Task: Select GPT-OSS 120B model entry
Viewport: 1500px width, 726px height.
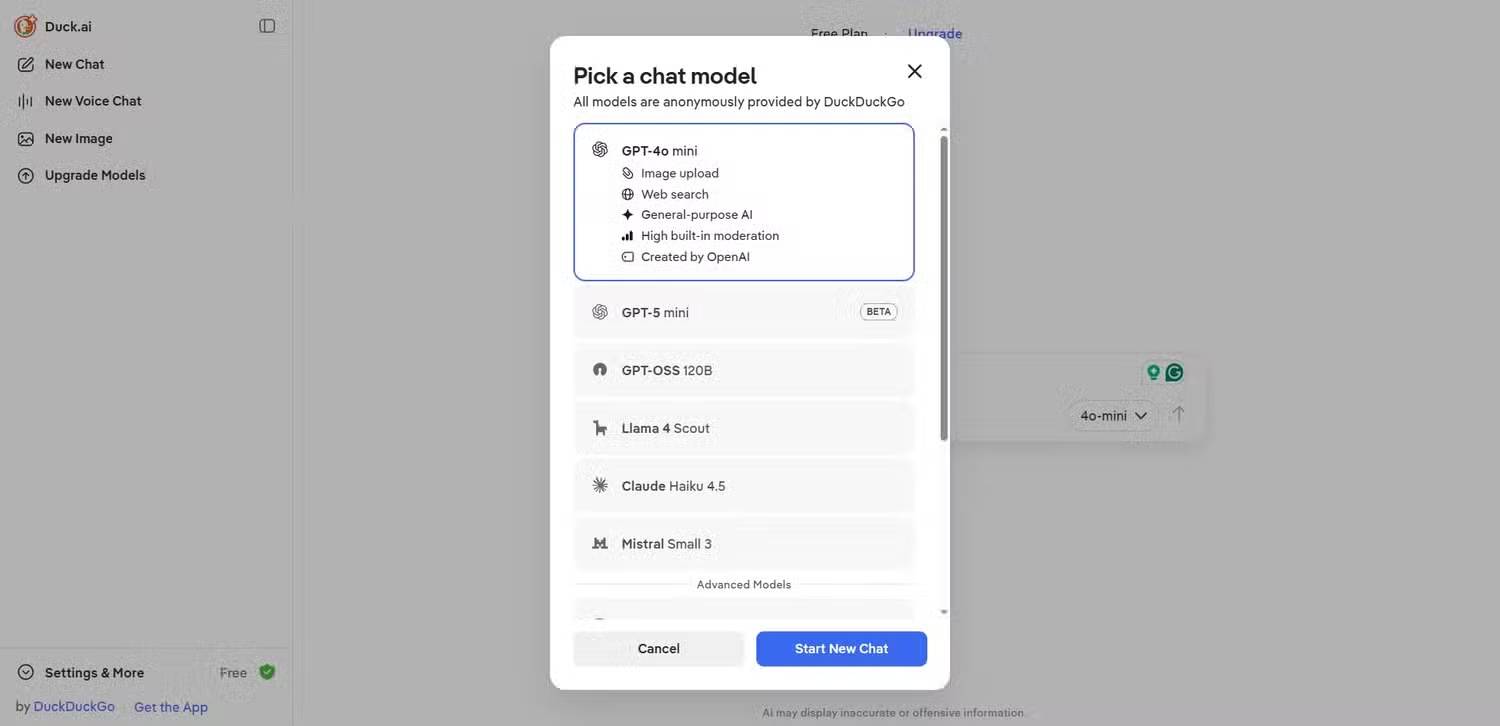Action: [x=743, y=370]
